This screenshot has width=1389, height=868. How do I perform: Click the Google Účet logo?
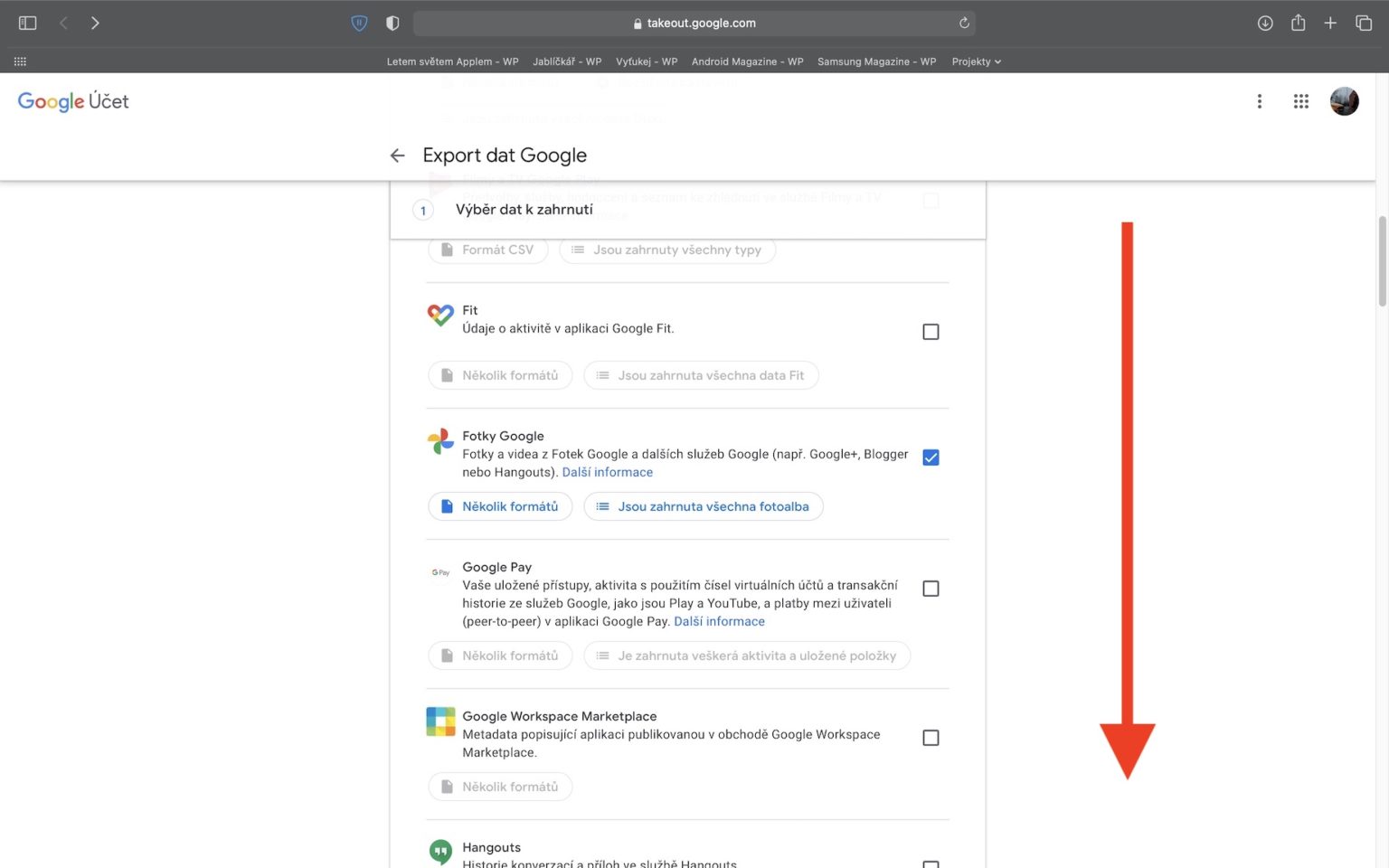(x=72, y=101)
